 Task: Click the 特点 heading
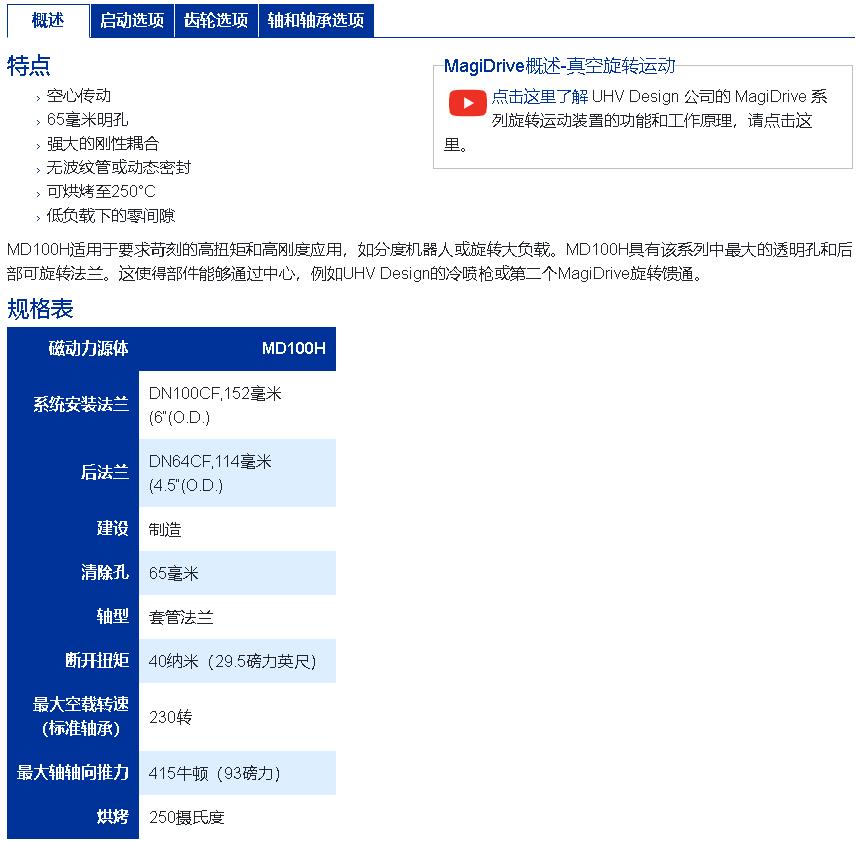point(28,66)
